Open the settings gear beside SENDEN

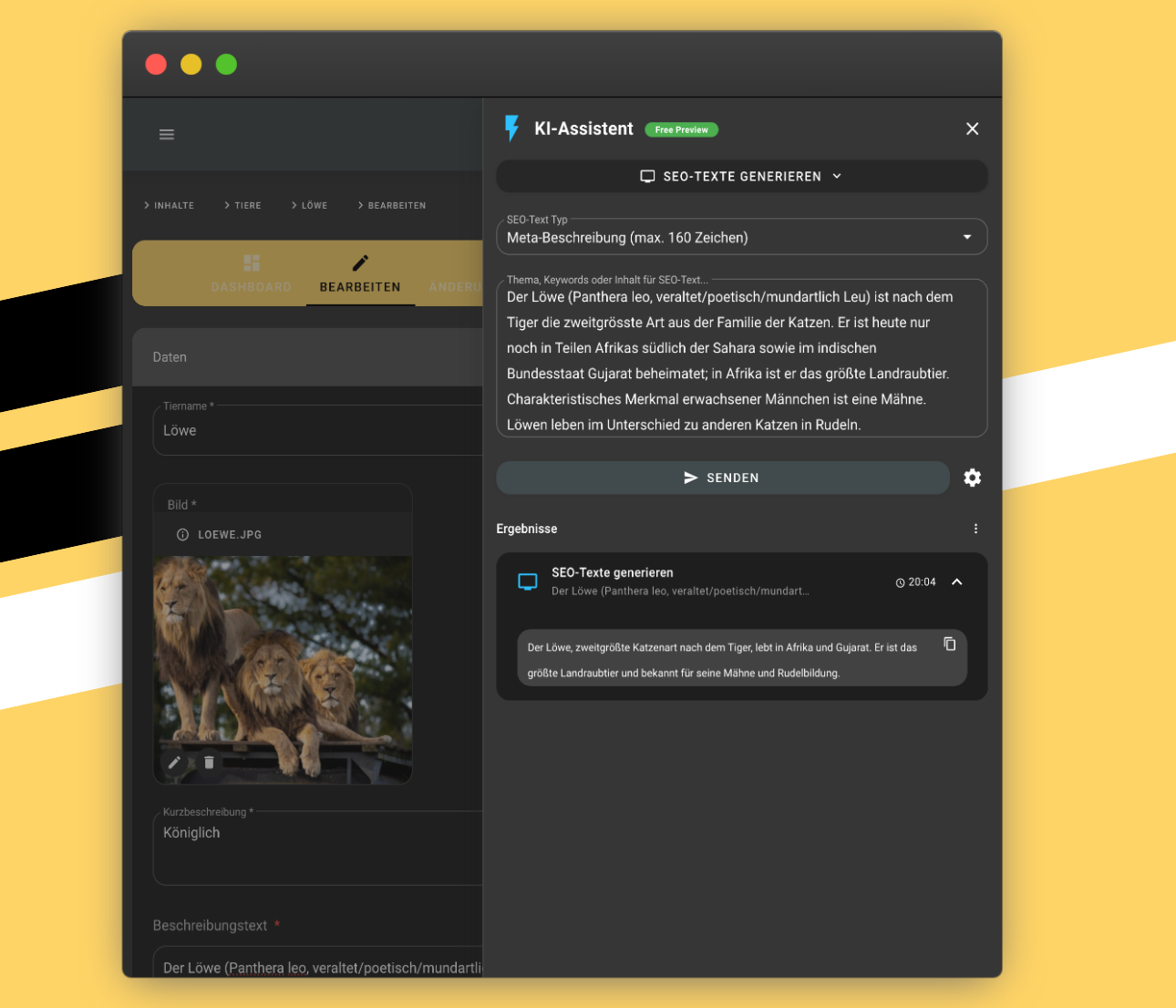click(x=972, y=478)
